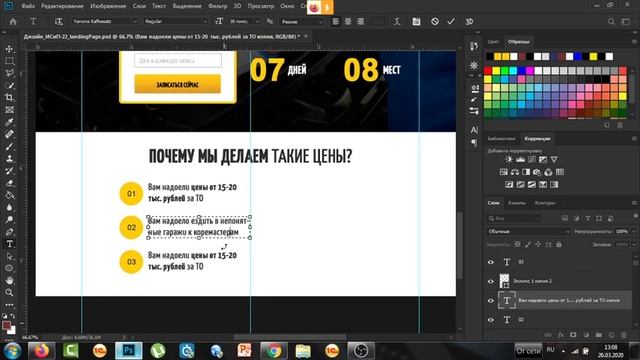
Task: Switch to the Каналы tab
Action: click(x=517, y=203)
